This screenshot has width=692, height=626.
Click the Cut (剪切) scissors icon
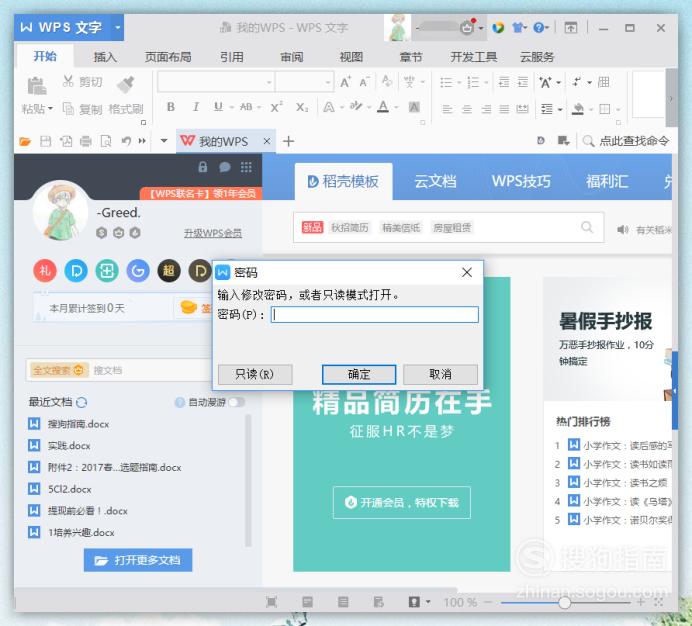(x=68, y=81)
